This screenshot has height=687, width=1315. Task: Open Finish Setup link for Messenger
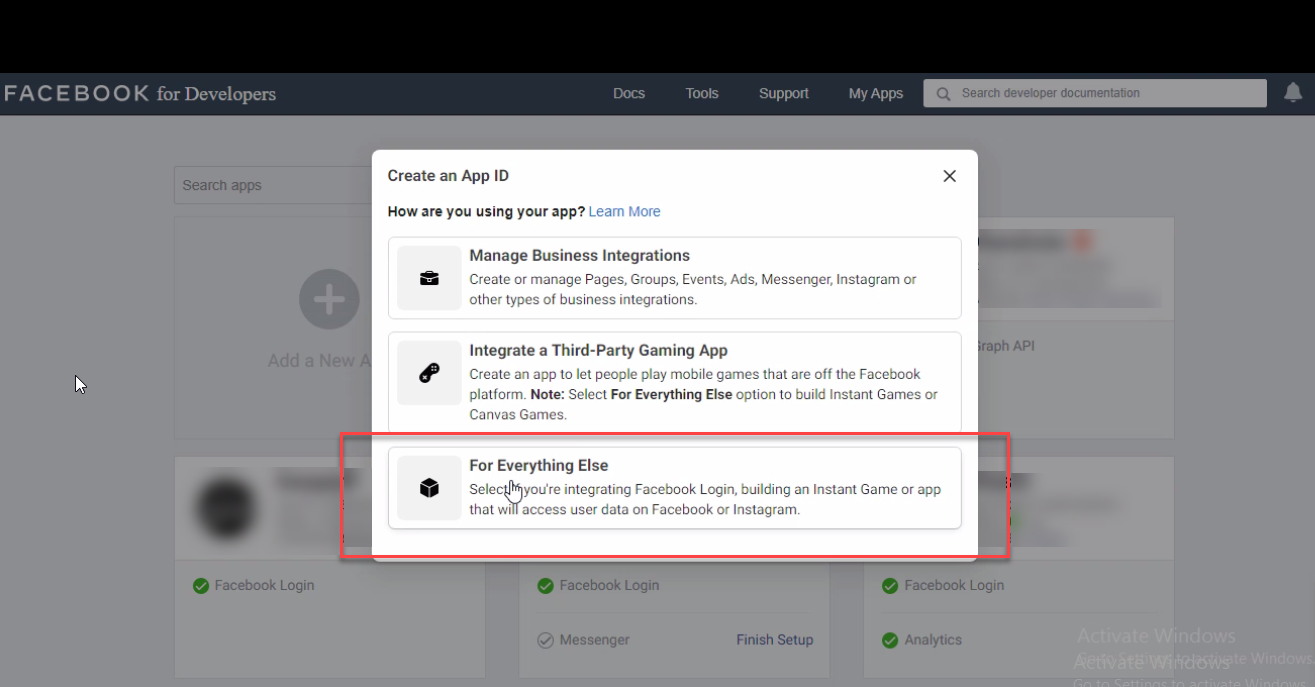tap(775, 640)
